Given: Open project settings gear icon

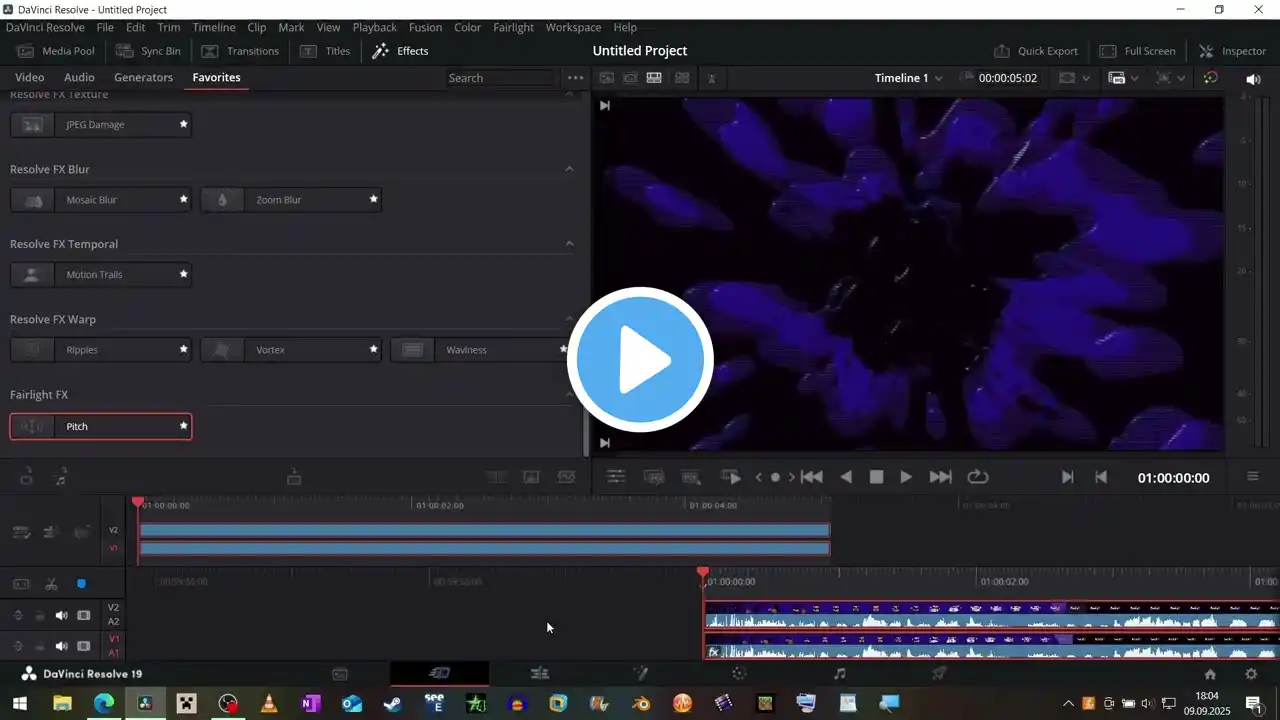Looking at the screenshot, I should point(1250,674).
